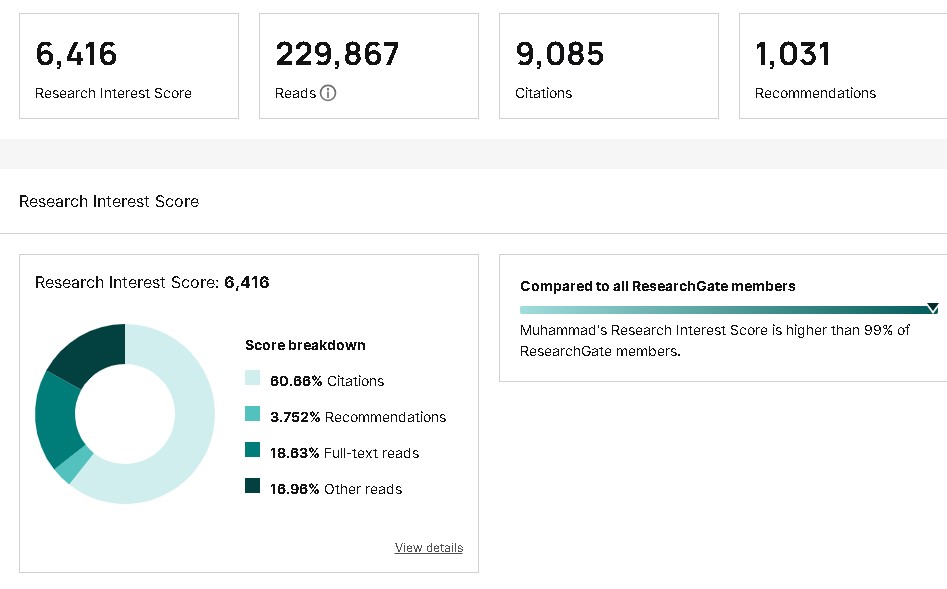Image resolution: width=947 pixels, height=589 pixels.
Task: Click the Full-text reads legend color square
Action: tap(253, 451)
